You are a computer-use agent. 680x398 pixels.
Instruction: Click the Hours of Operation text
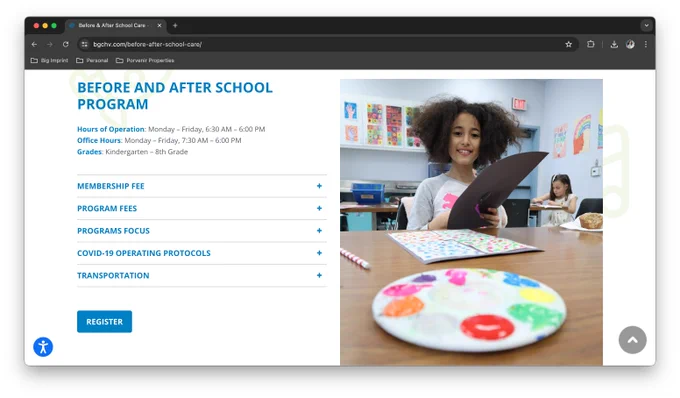pyautogui.click(x=171, y=129)
